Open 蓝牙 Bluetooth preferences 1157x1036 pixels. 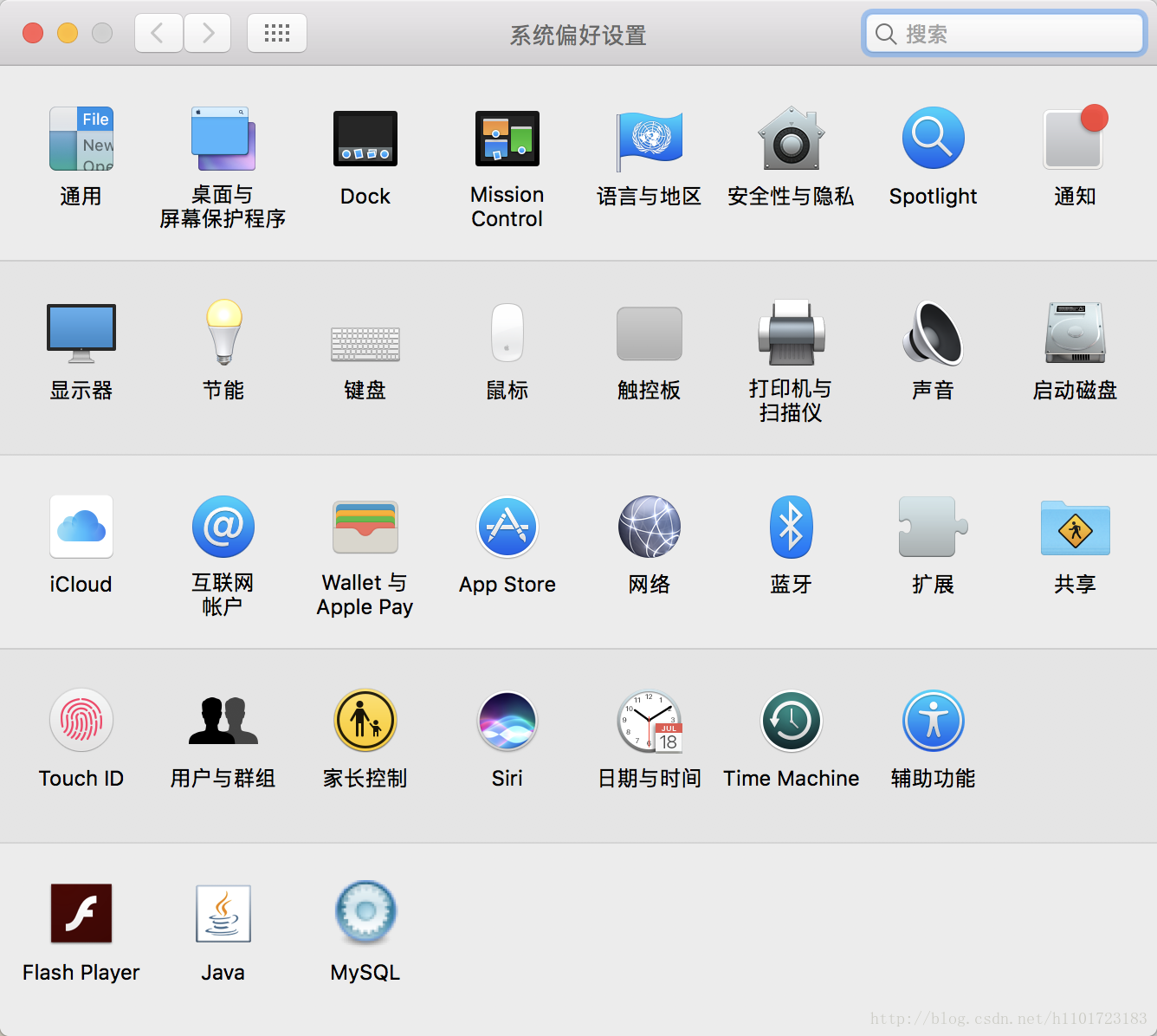pos(792,527)
